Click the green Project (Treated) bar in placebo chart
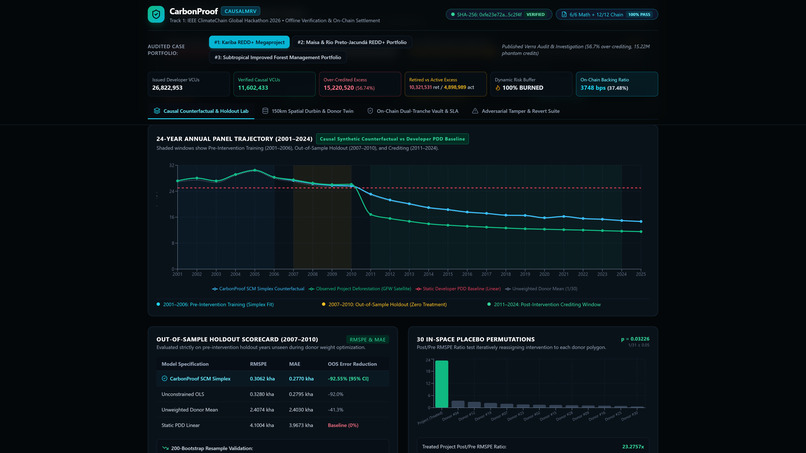This screenshot has height=453, width=806. [x=442, y=384]
